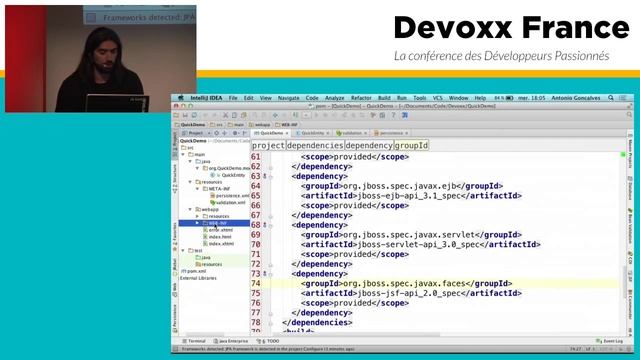
Task: Click the WEB-INF navigation bar crumb
Action: (287, 124)
